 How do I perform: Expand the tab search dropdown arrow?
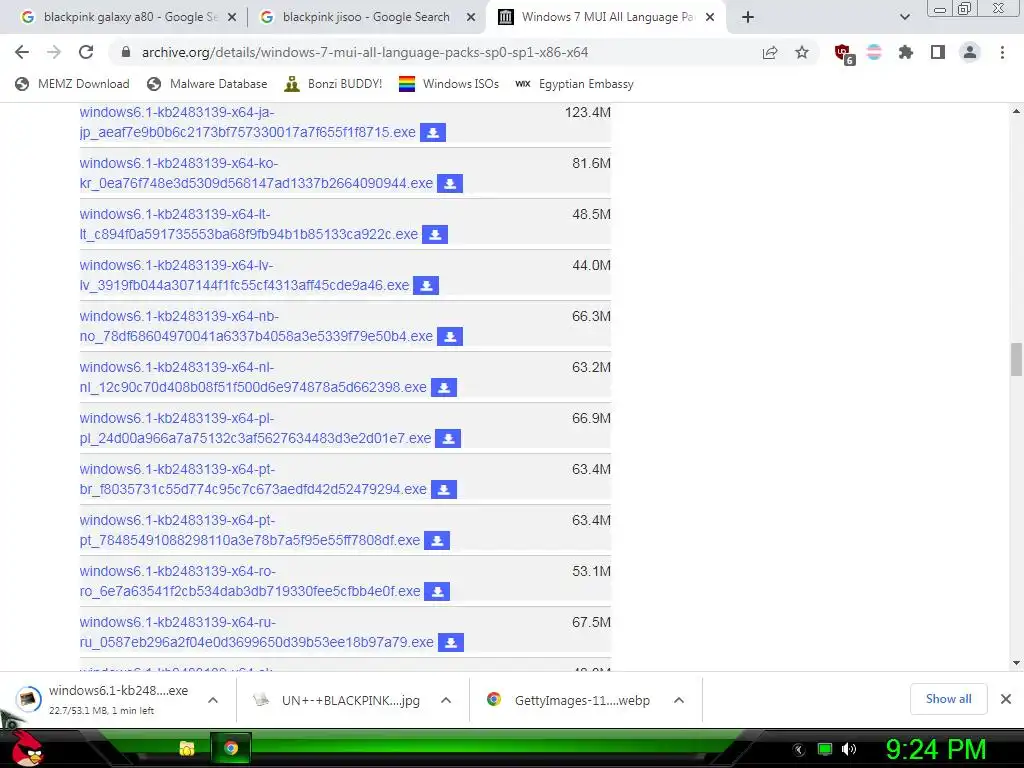point(904,17)
